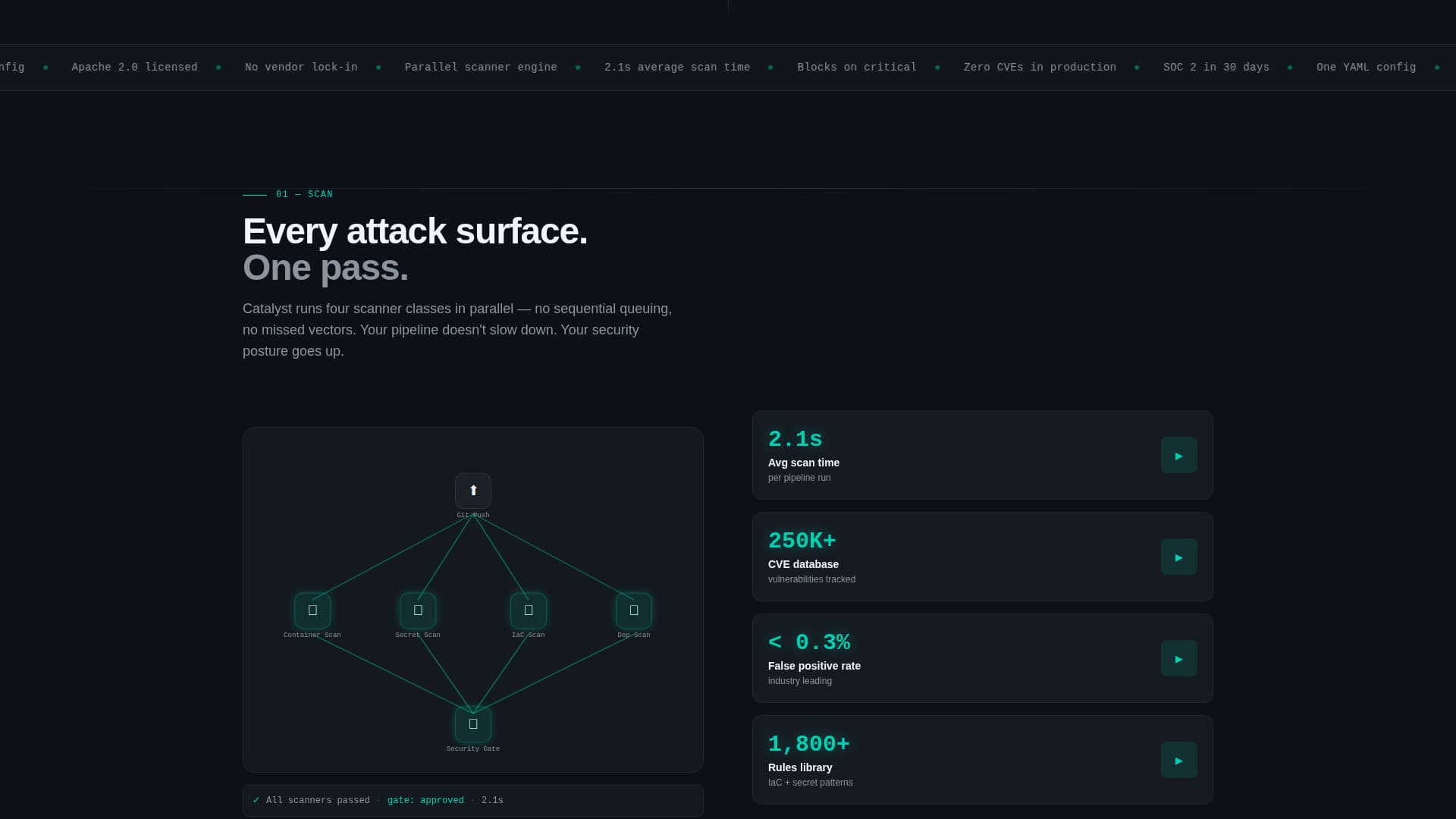This screenshot has height=819, width=1456.
Task: Click 'industry leading' subtext
Action: [x=800, y=681]
